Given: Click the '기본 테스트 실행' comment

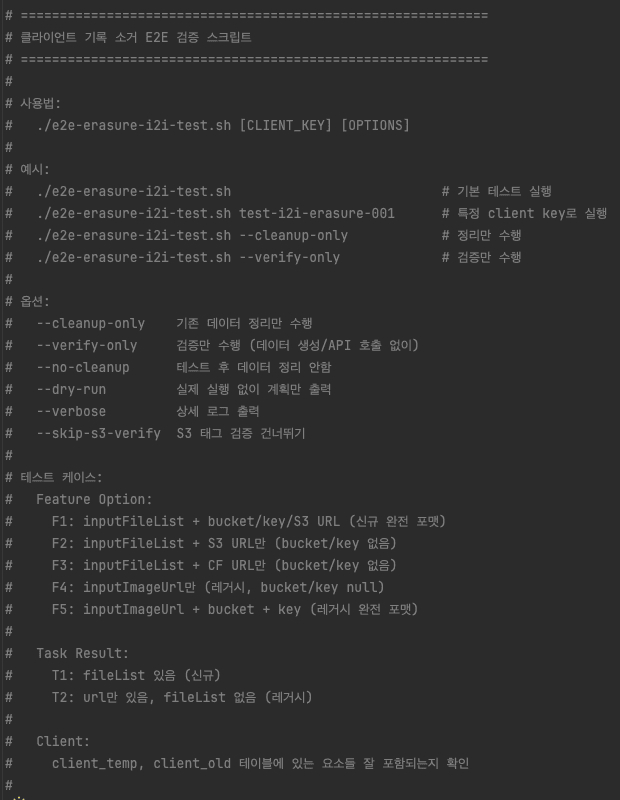Looking at the screenshot, I should pyautogui.click(x=504, y=192).
